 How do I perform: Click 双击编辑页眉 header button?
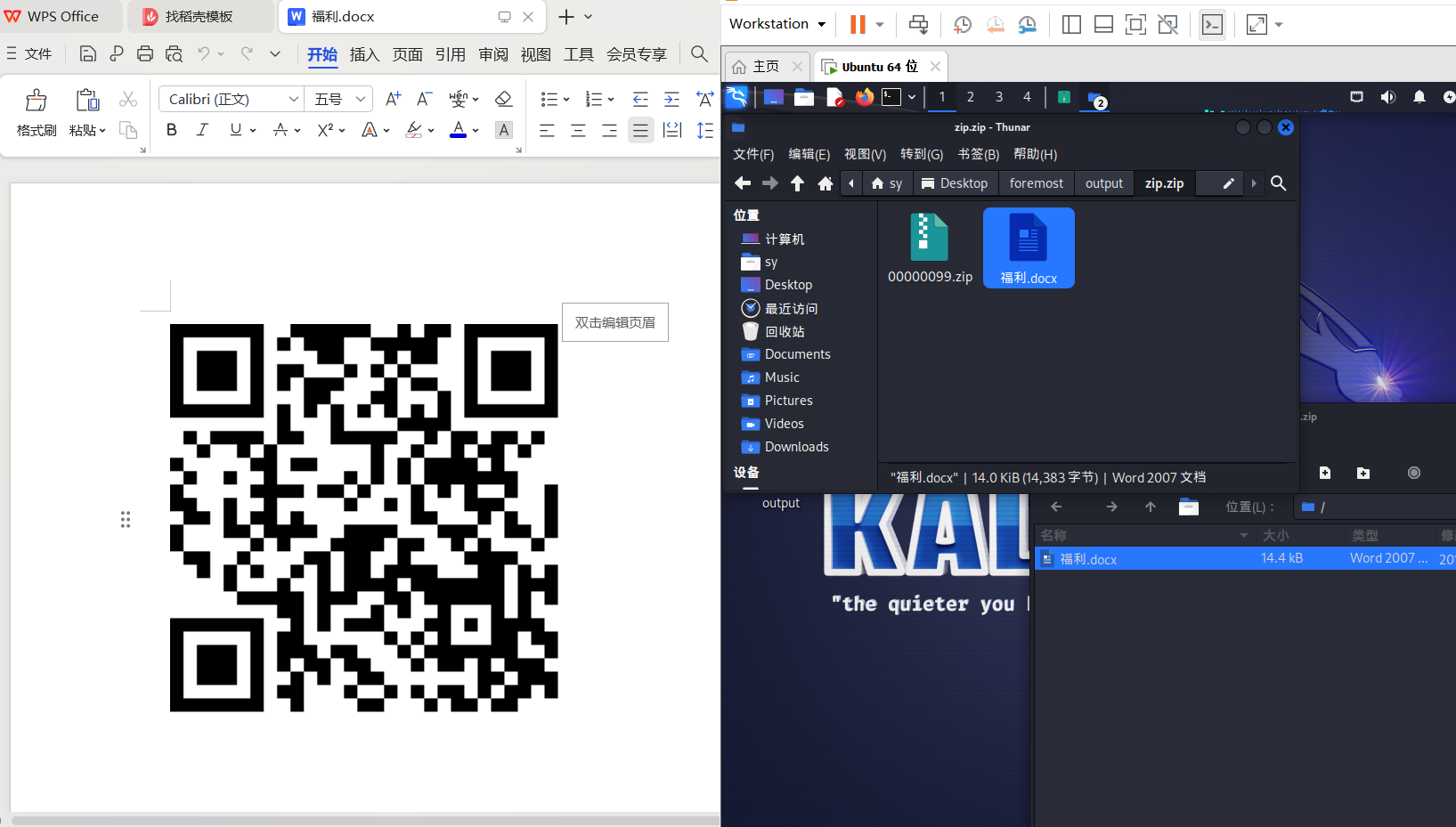point(615,322)
